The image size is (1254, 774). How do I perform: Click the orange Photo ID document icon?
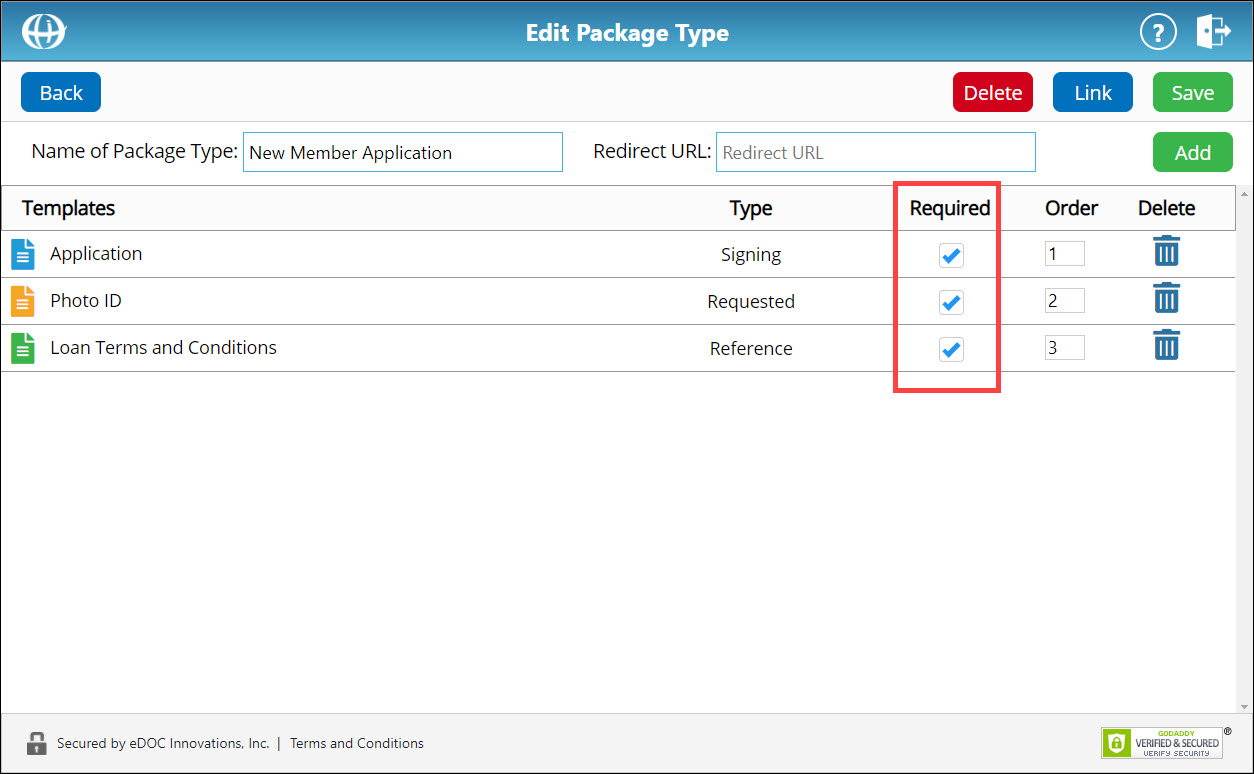coord(23,300)
